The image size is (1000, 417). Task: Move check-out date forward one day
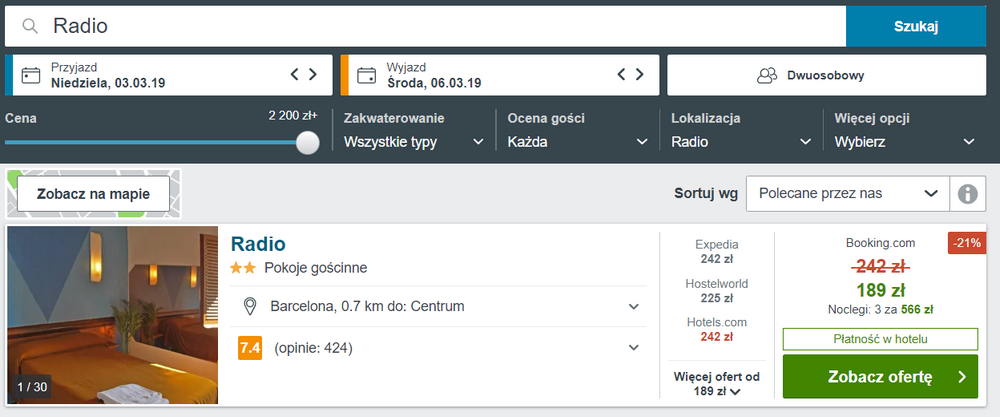click(x=640, y=75)
